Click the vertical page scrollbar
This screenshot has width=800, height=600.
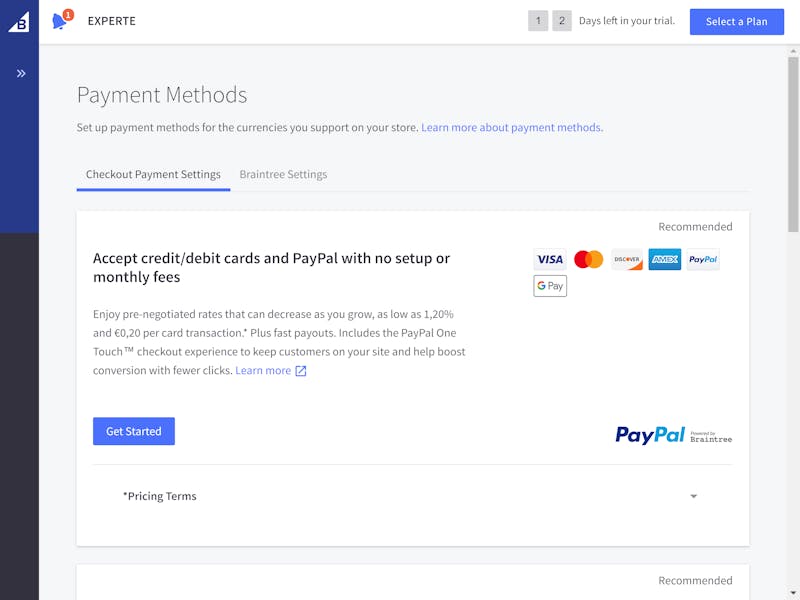click(793, 144)
